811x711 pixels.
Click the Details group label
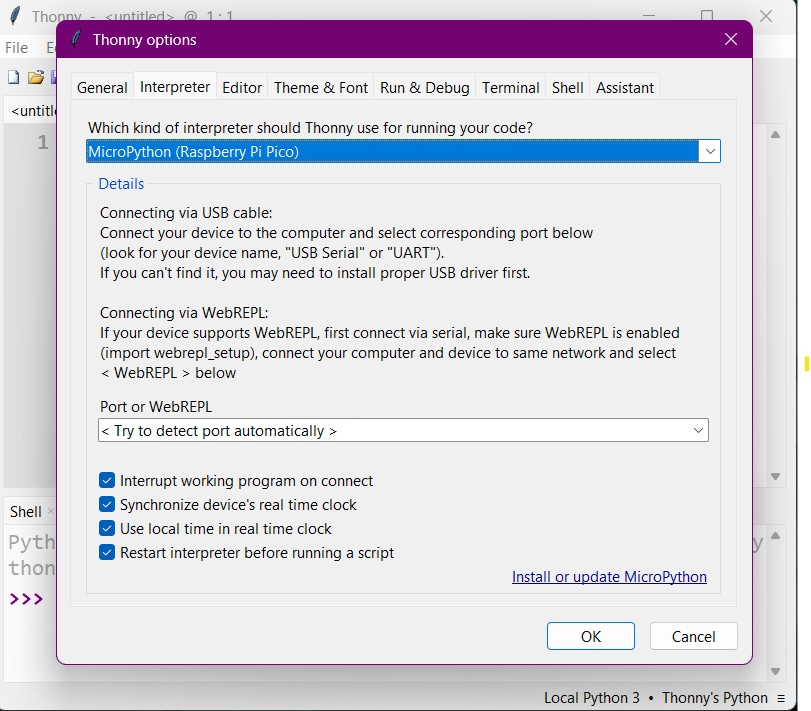coord(121,184)
